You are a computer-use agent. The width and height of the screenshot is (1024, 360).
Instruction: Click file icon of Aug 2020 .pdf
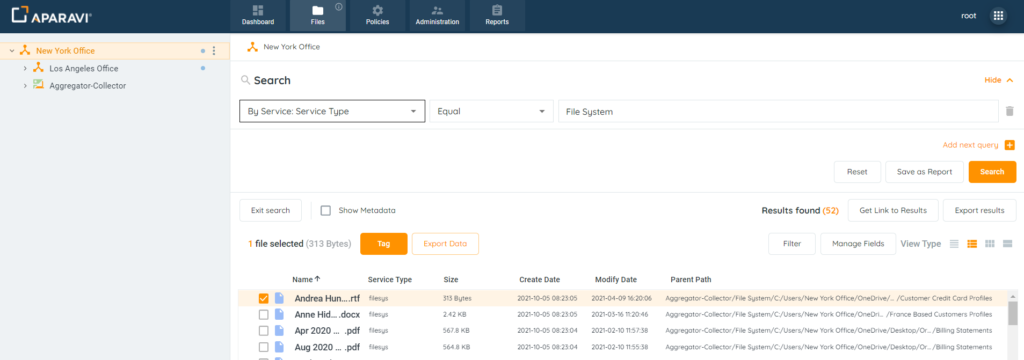click(x=280, y=347)
